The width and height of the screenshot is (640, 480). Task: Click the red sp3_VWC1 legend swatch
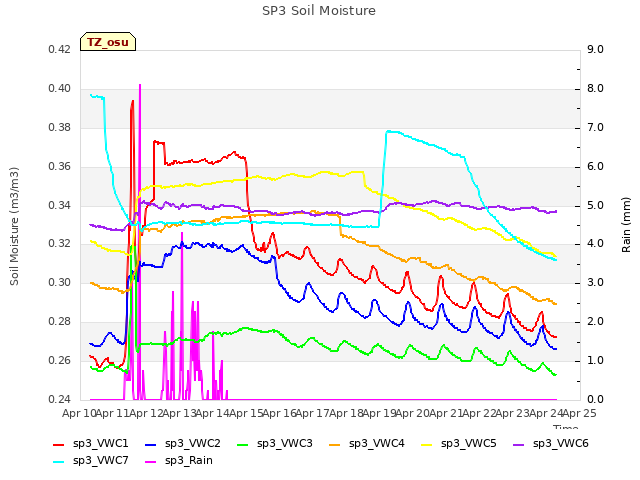click(59, 444)
